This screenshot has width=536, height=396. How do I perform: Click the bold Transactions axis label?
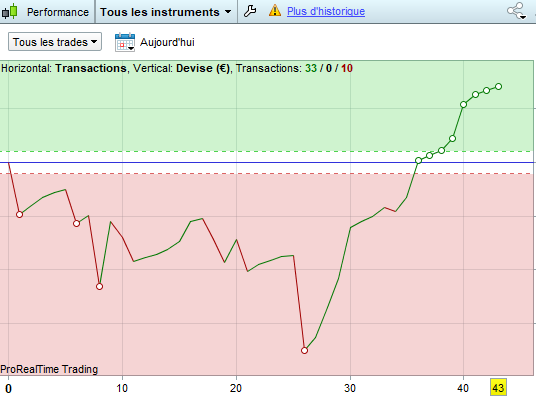coord(91,68)
